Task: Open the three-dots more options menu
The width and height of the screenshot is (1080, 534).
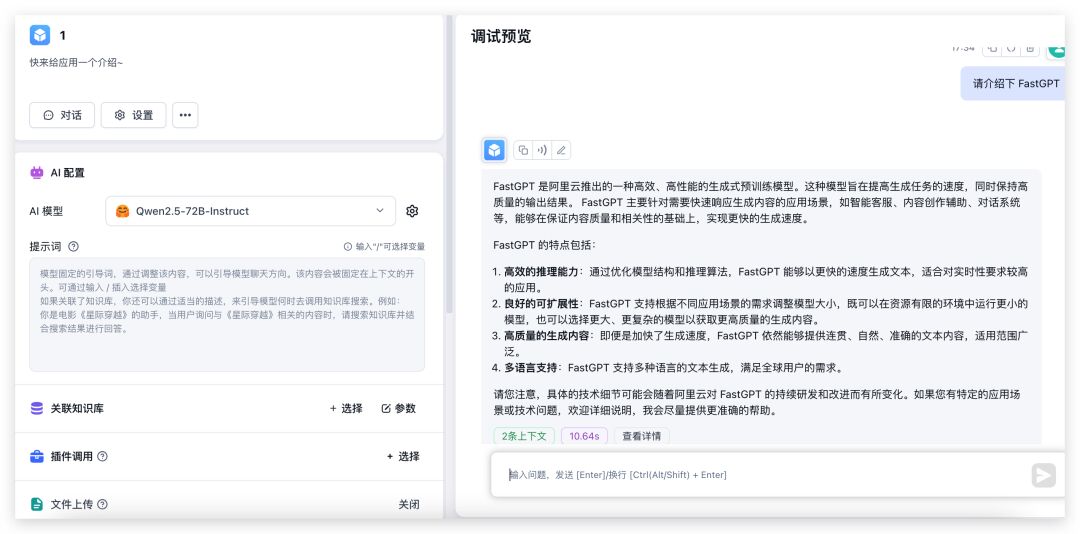Action: tap(185, 115)
